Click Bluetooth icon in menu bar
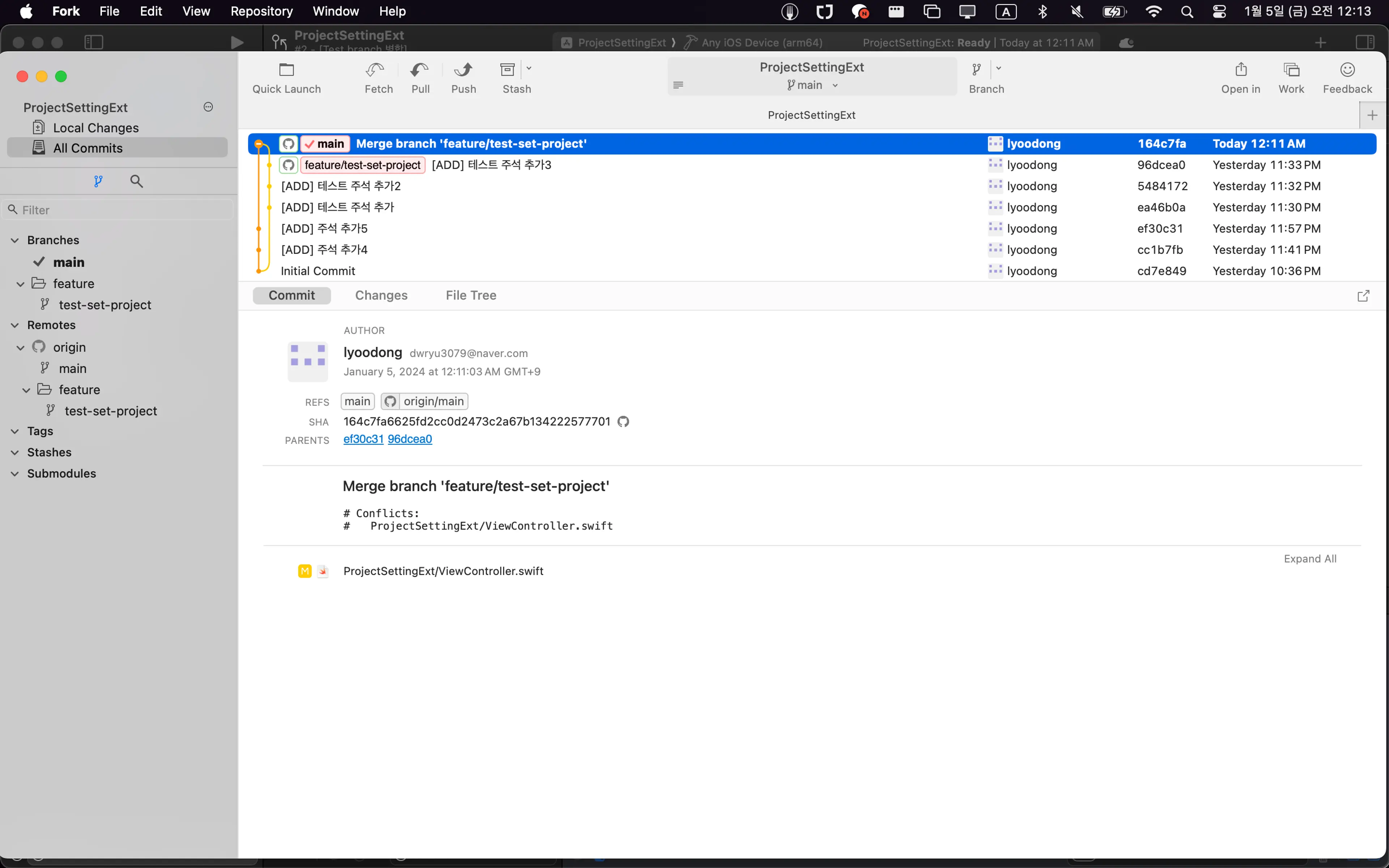 tap(1042, 12)
